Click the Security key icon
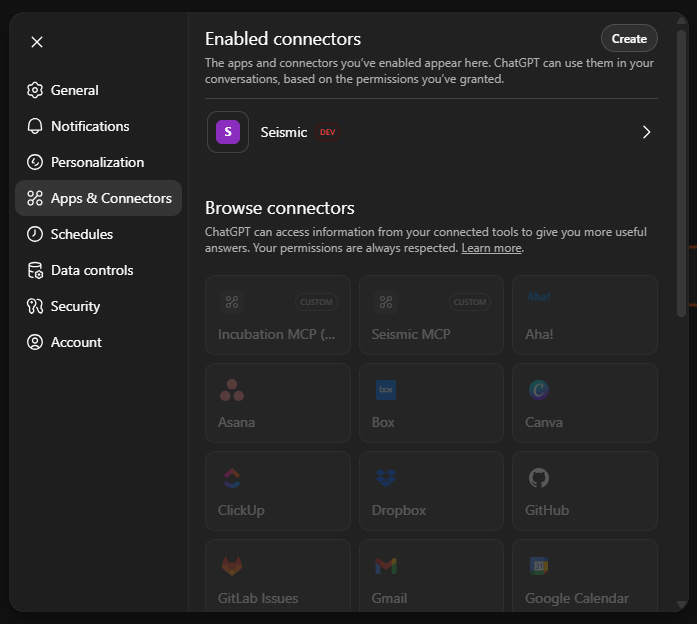The image size is (697, 624). coord(35,306)
